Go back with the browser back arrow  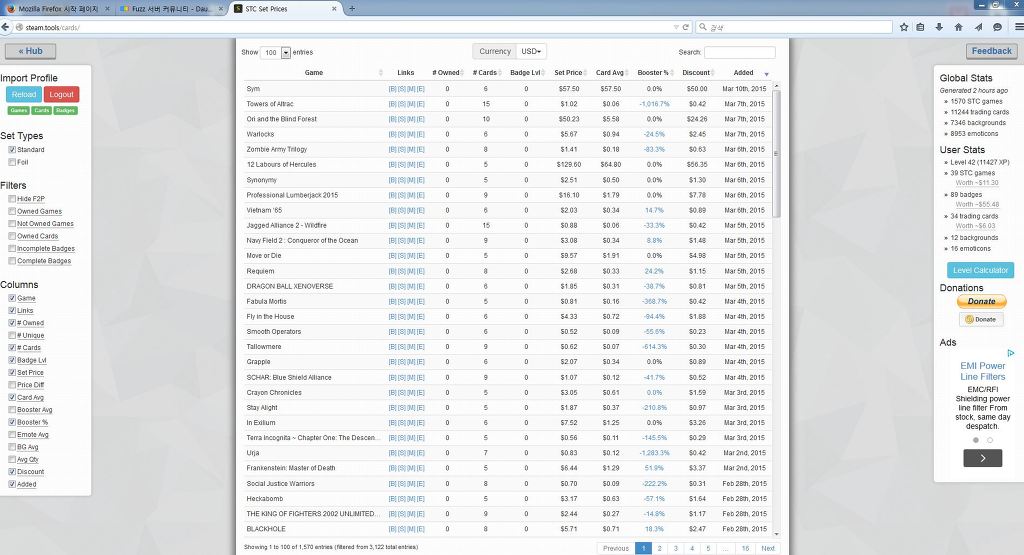(5, 27)
